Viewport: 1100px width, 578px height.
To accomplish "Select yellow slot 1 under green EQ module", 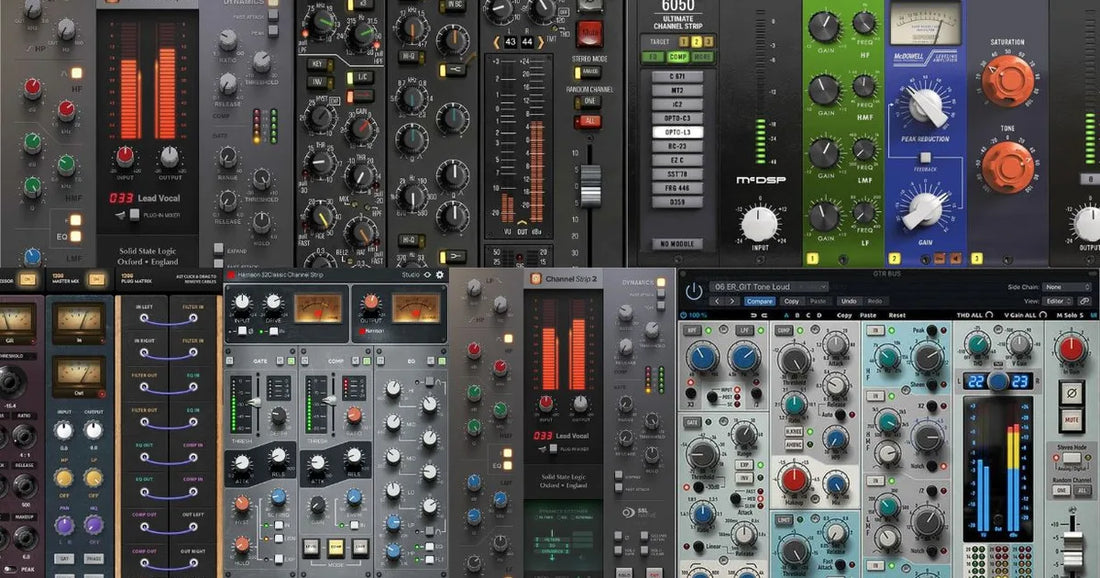I will click(812, 258).
